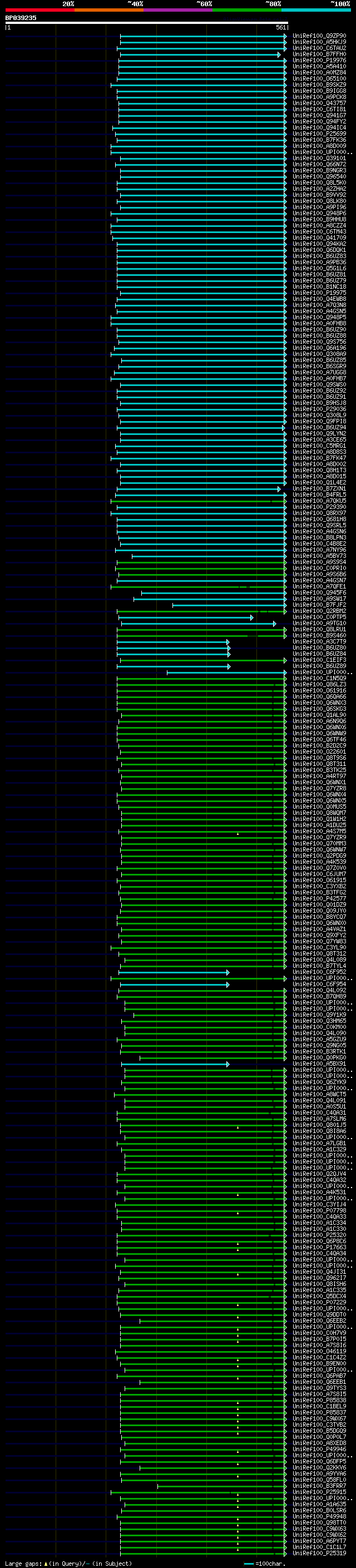This screenshot has width=356, height=1568.
Task: Select label UniRef100_Q2PDG9
Action: coord(319,856)
